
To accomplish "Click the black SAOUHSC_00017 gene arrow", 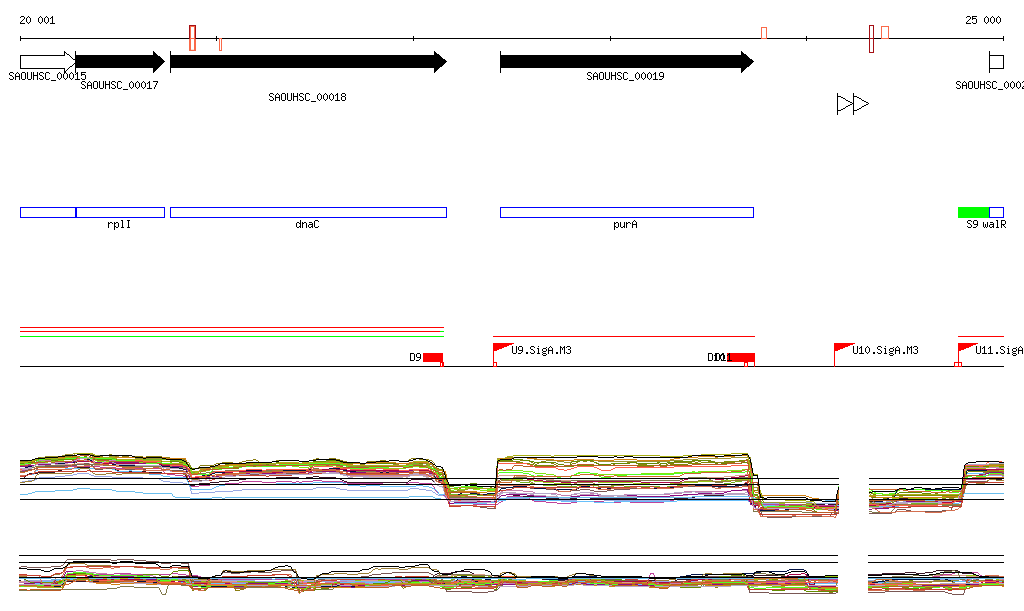I will (120, 62).
